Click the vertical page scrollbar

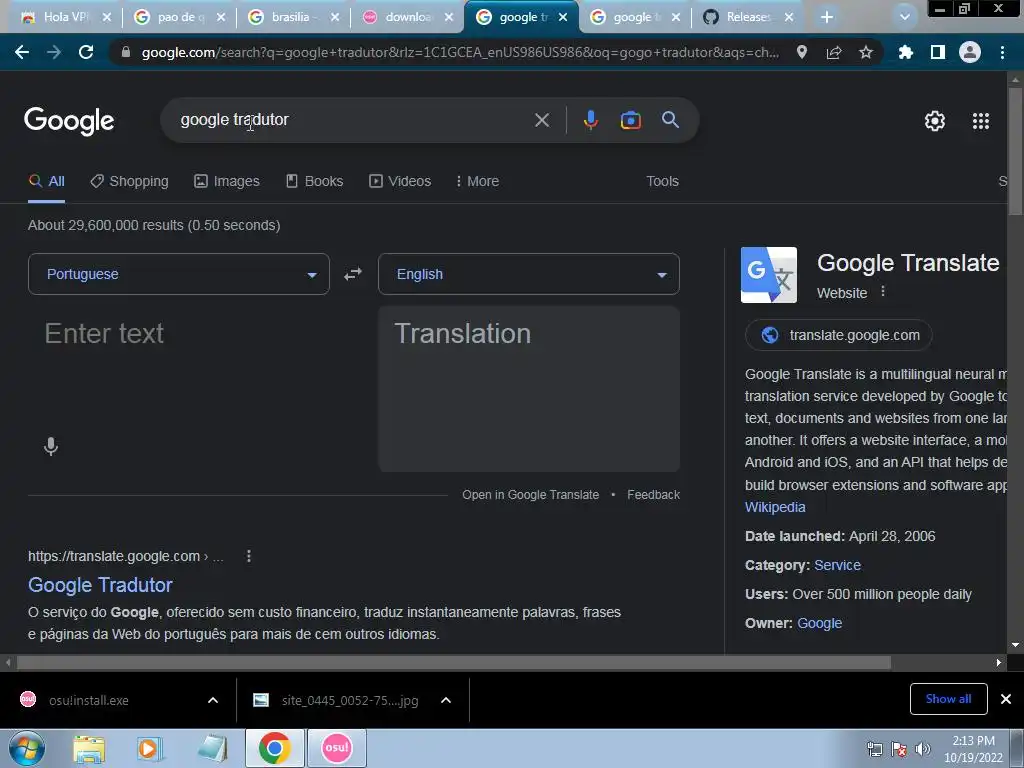1016,150
